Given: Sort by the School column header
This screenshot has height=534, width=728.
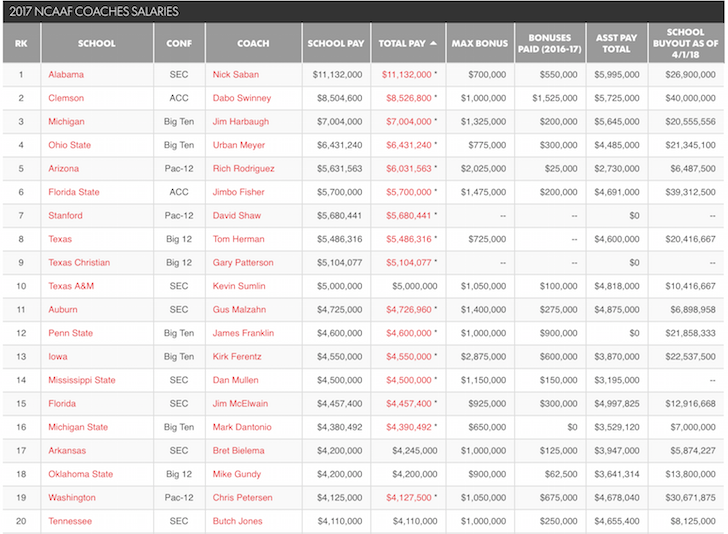Looking at the screenshot, I should pyautogui.click(x=97, y=43).
